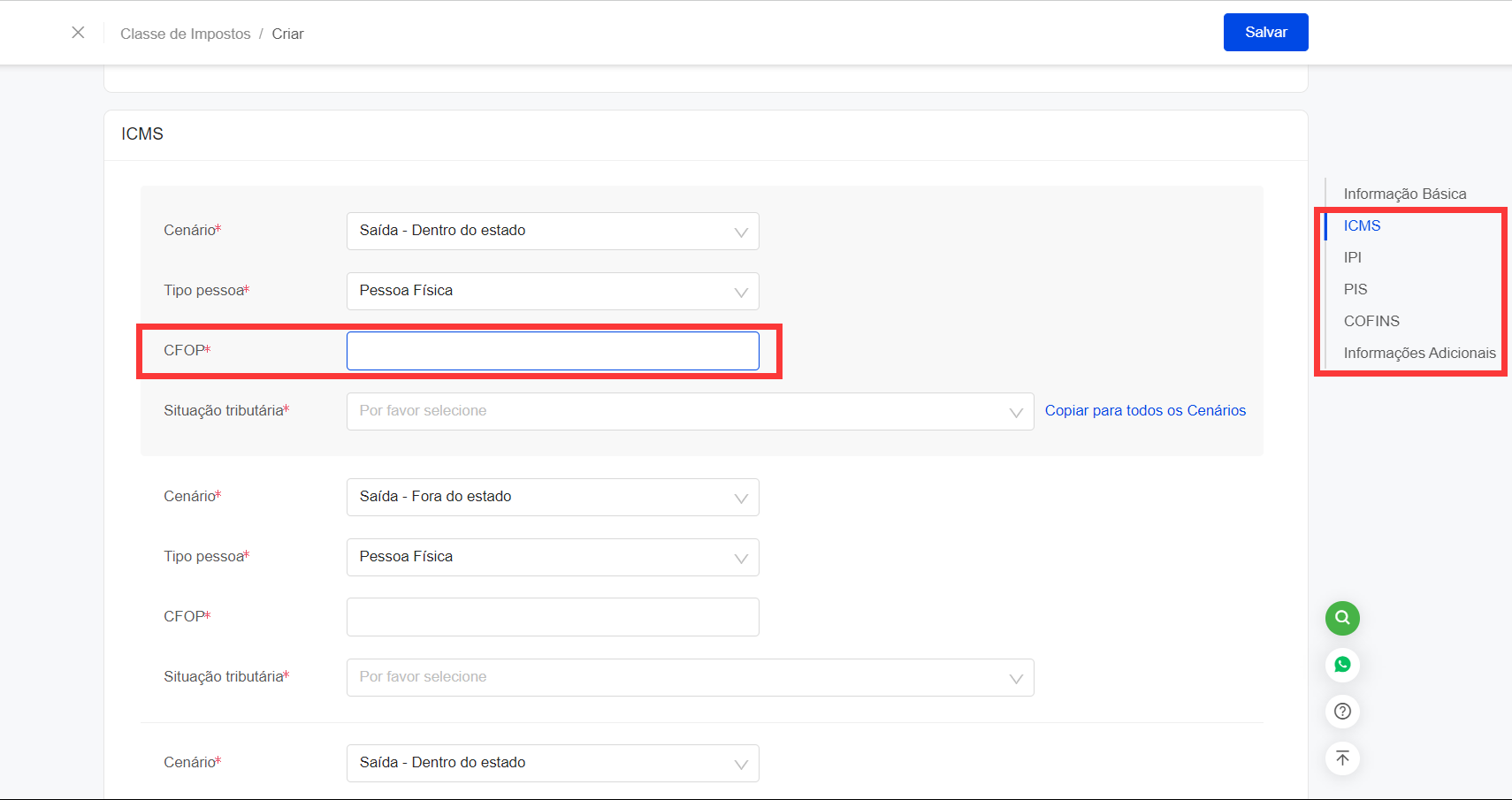Click Copiar para todos os Cenários link
The width and height of the screenshot is (1512, 800).
click(x=1145, y=410)
